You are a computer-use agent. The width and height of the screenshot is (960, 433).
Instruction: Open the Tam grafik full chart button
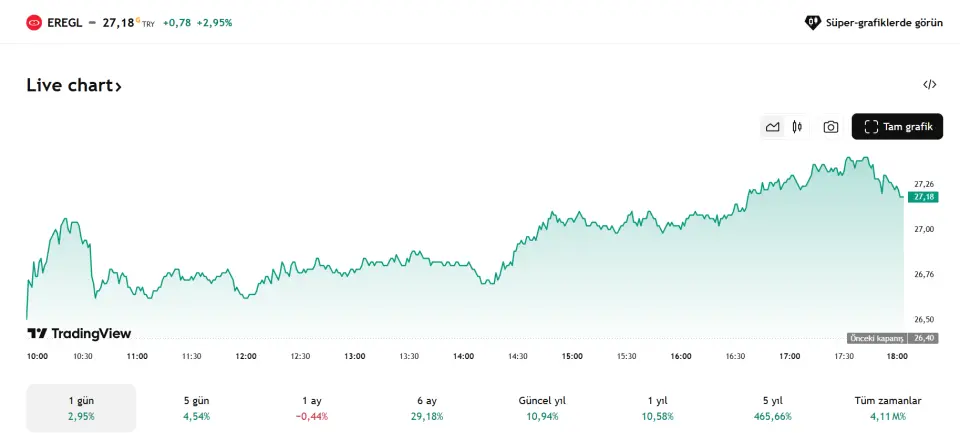click(x=897, y=127)
